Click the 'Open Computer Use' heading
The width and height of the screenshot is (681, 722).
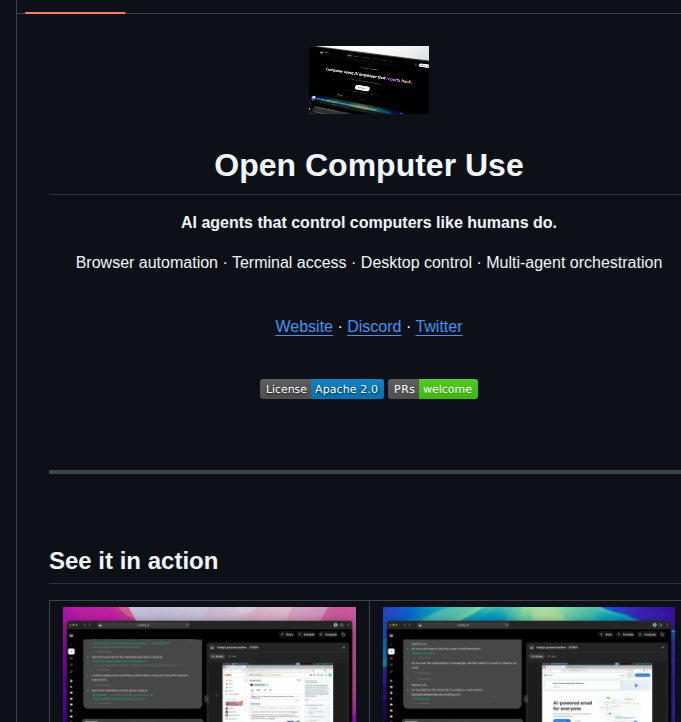coord(369,165)
